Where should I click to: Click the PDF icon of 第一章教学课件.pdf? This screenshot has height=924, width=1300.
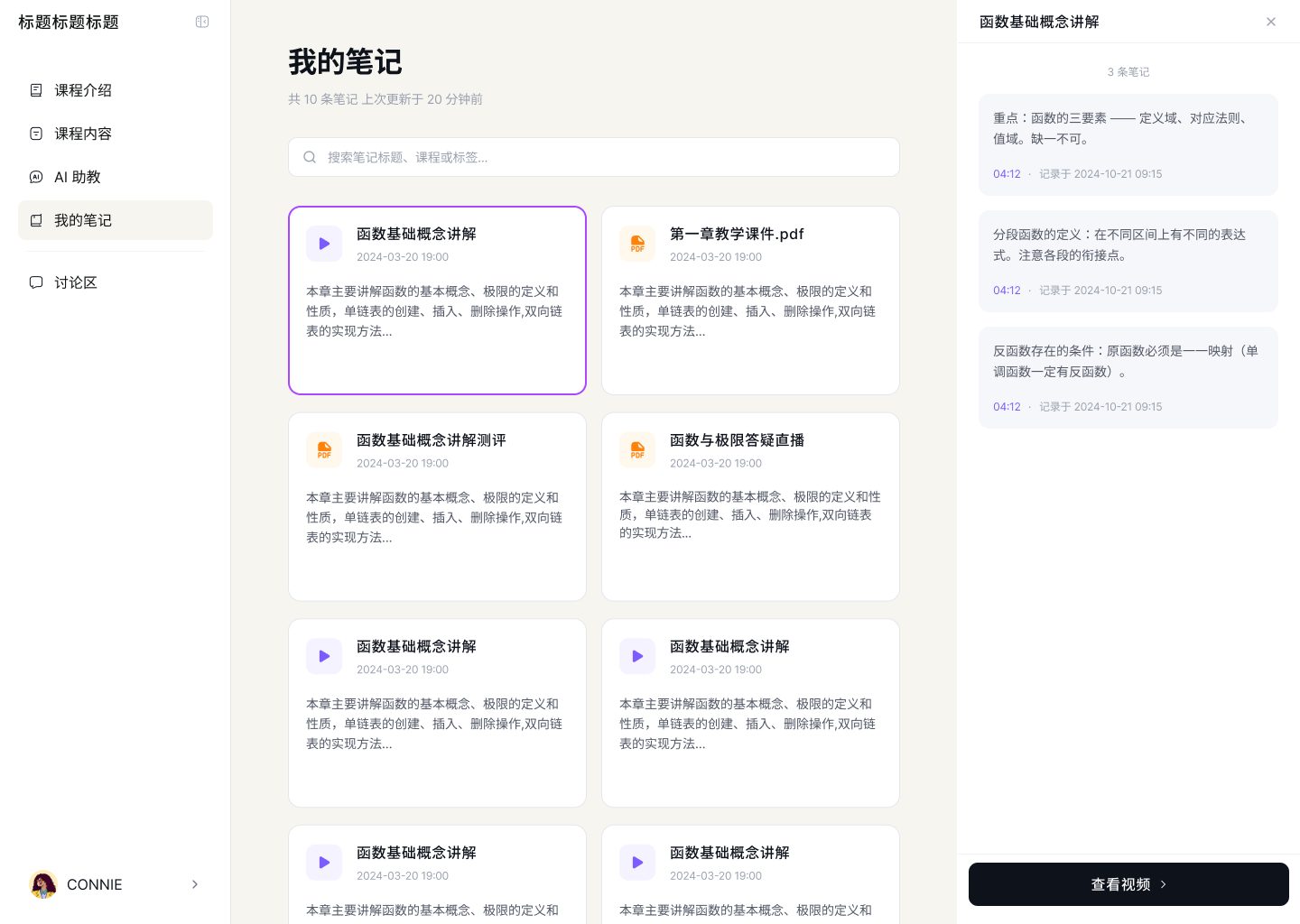click(x=637, y=244)
